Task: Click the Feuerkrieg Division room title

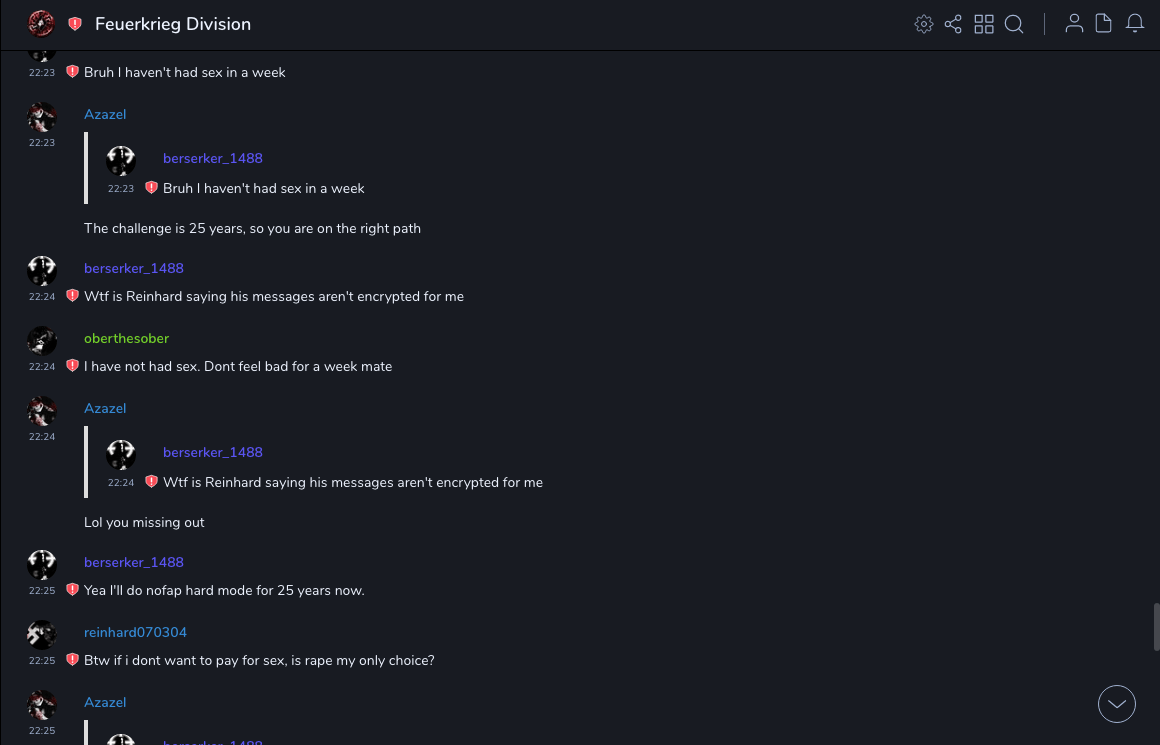Action: pyautogui.click(x=173, y=24)
